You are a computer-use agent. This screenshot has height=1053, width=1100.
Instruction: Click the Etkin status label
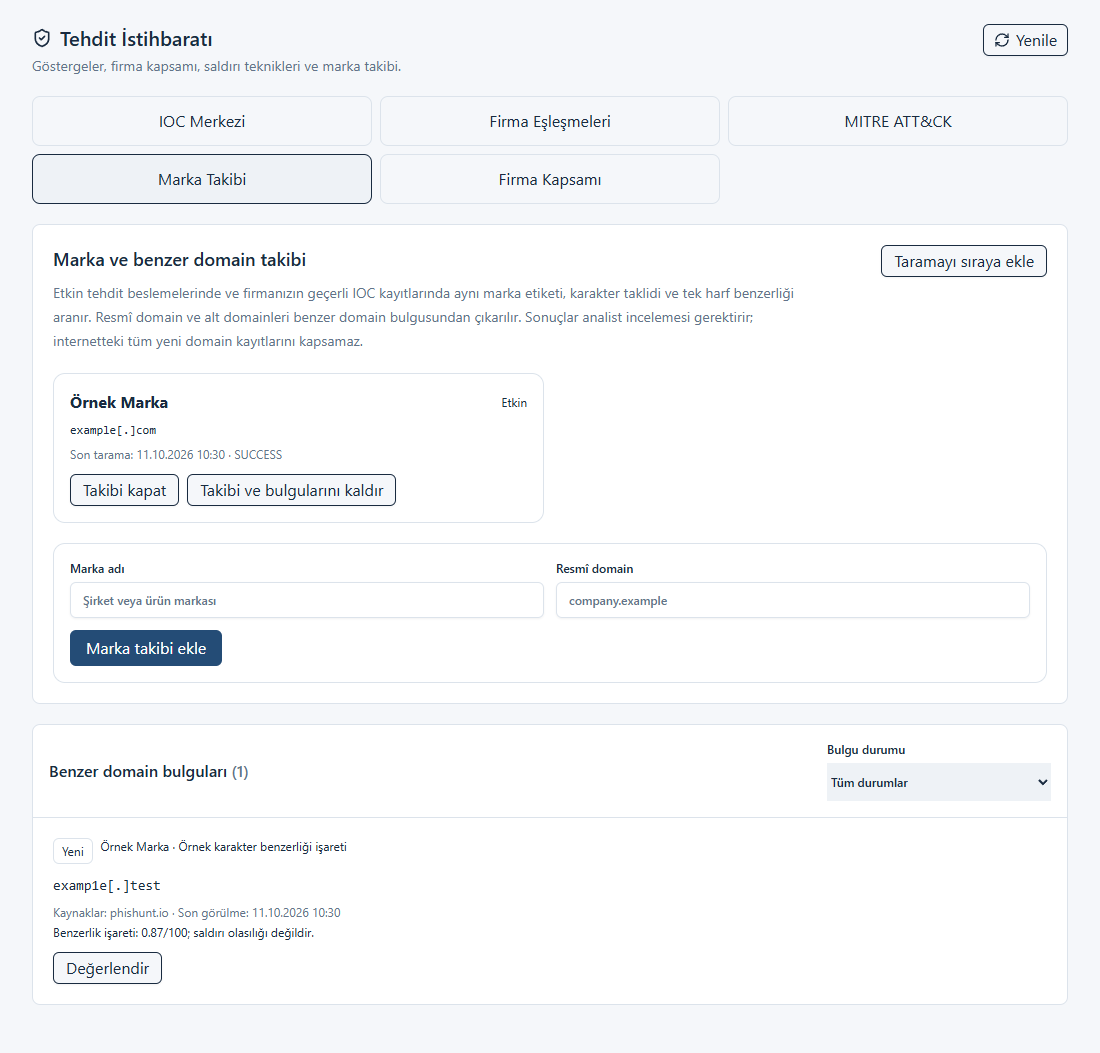tap(514, 403)
